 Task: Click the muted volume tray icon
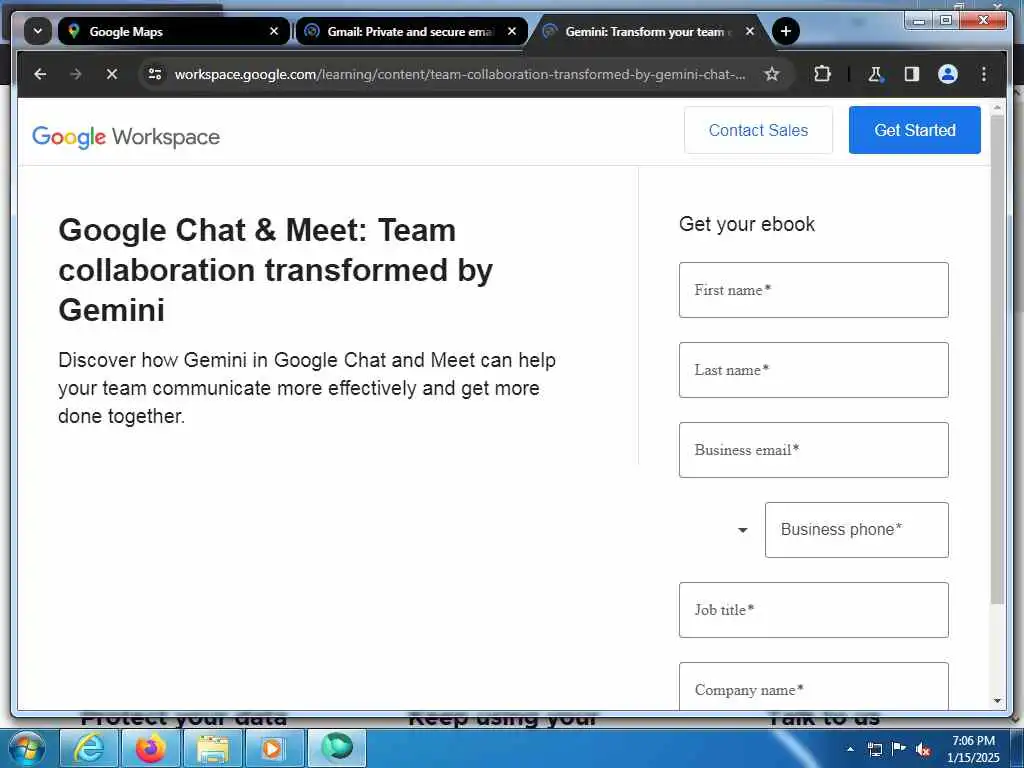[x=923, y=749]
